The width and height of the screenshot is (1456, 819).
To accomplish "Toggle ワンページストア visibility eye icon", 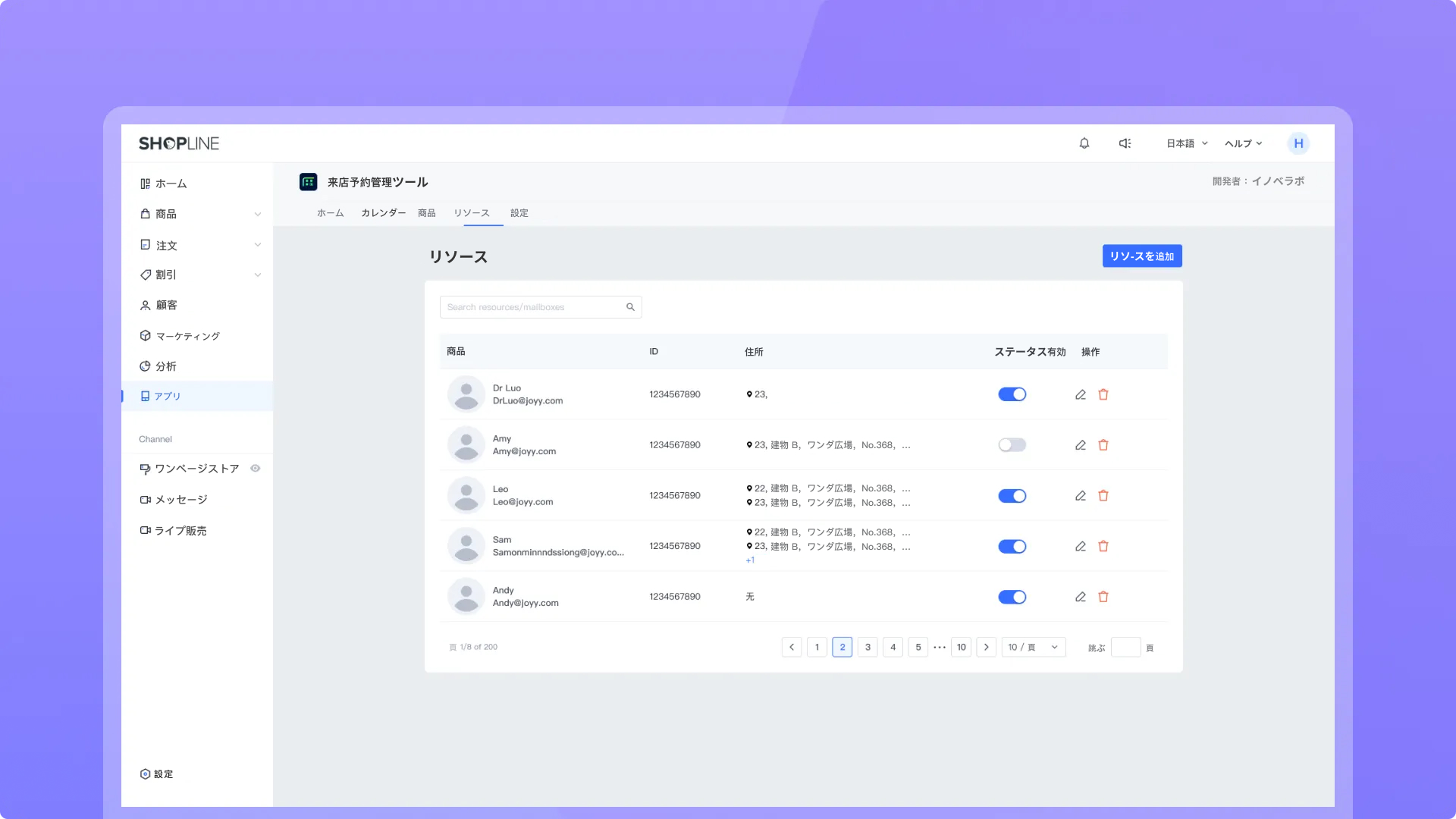I will 256,469.
